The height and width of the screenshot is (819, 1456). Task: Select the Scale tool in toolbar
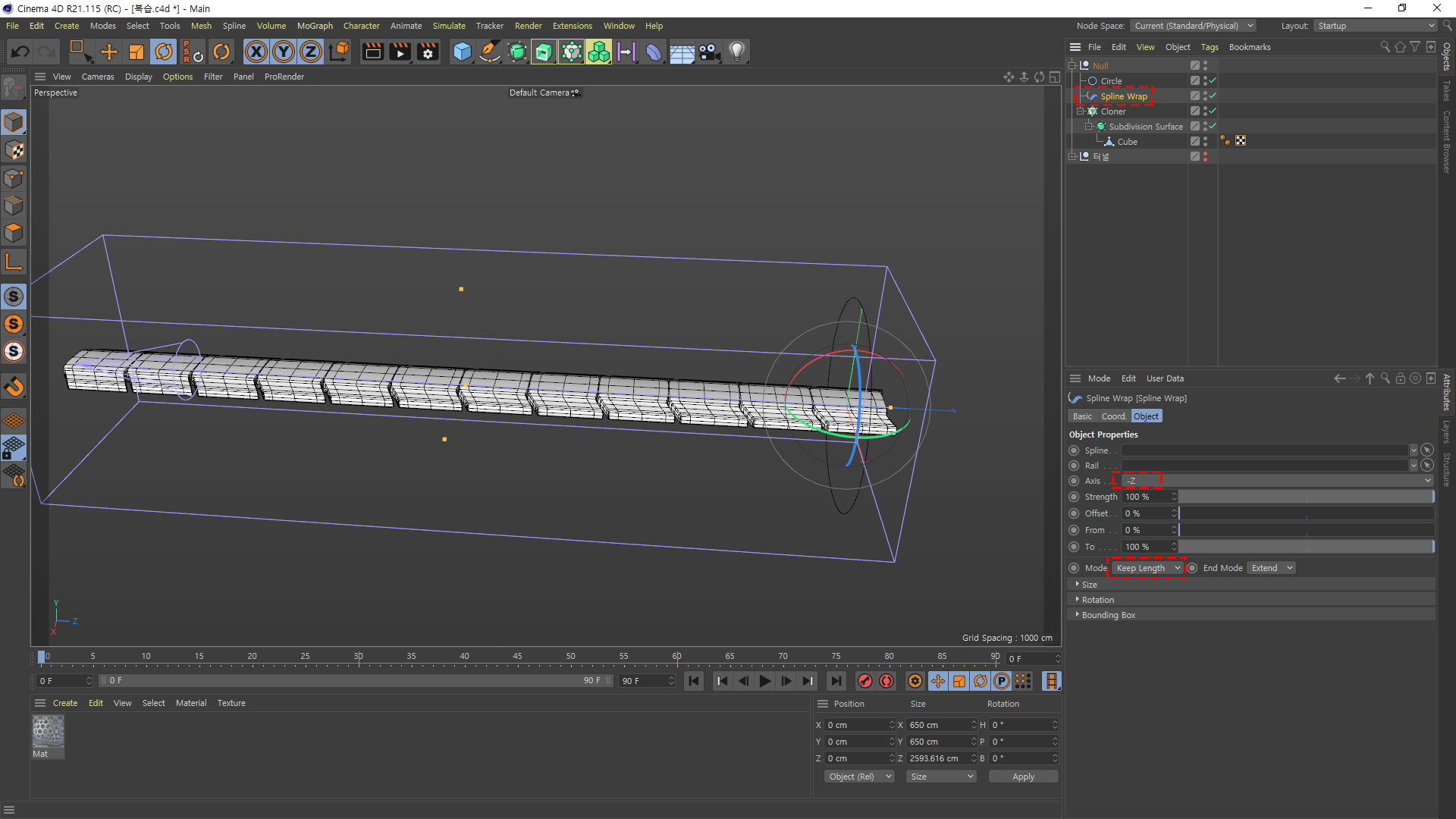tap(136, 52)
